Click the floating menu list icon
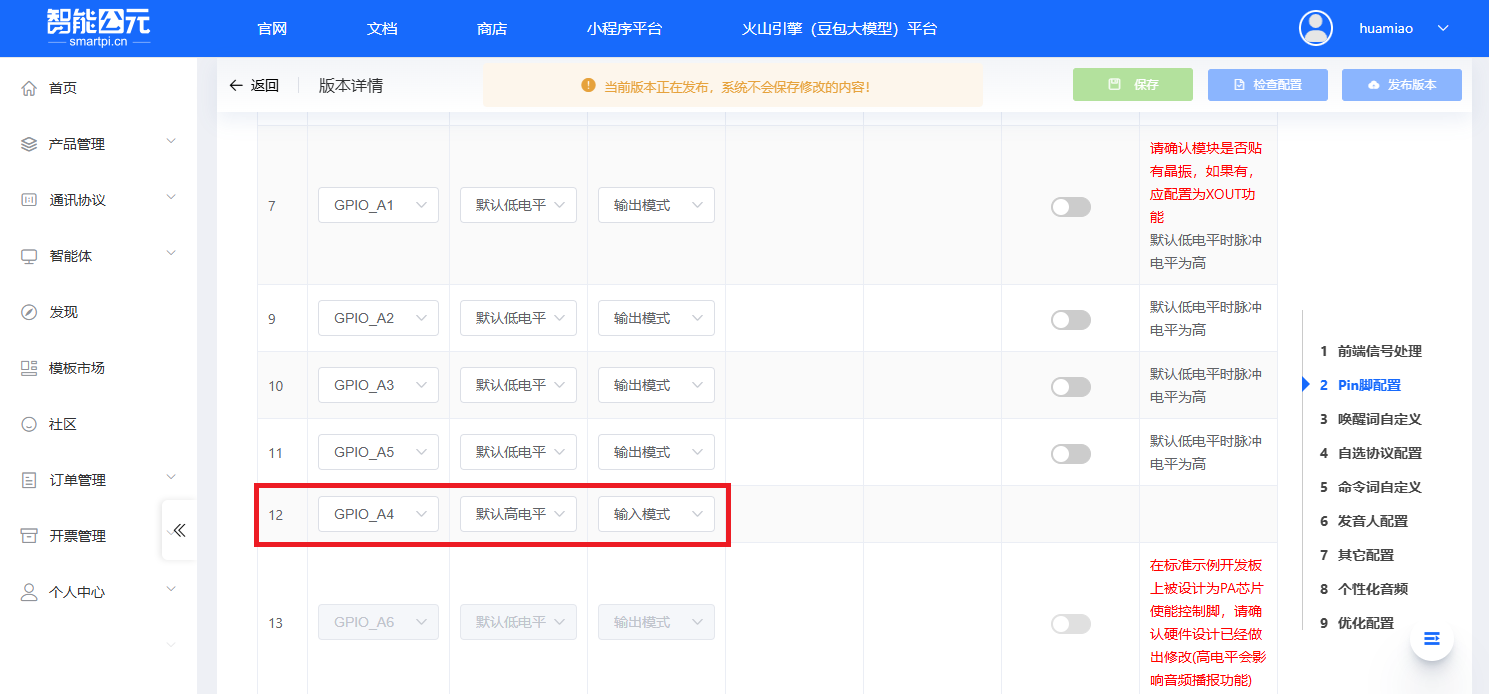1489x694 pixels. tap(1431, 638)
